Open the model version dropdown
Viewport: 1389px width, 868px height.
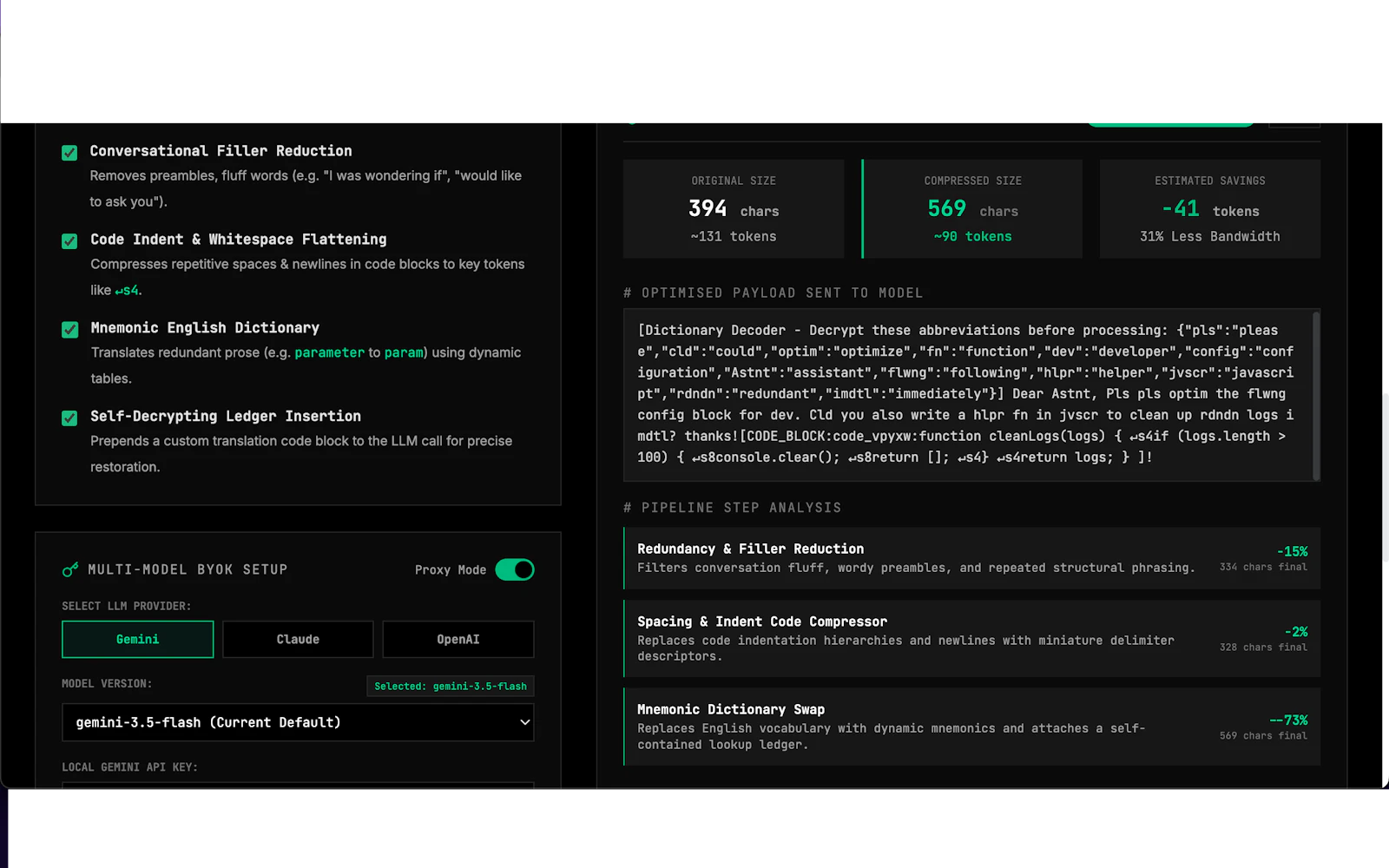tap(298, 722)
